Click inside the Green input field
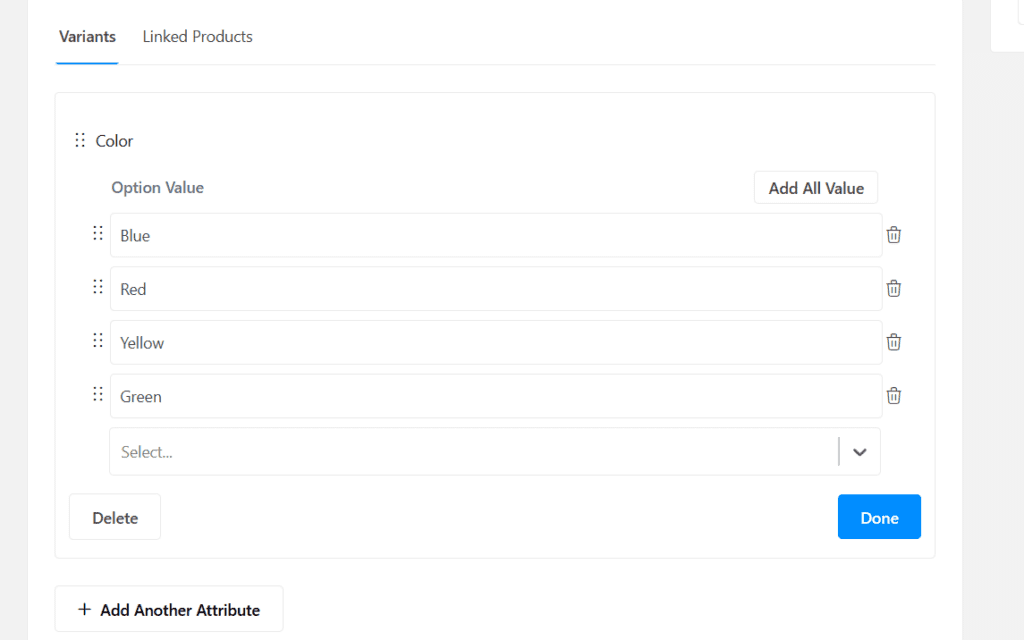 (400, 396)
